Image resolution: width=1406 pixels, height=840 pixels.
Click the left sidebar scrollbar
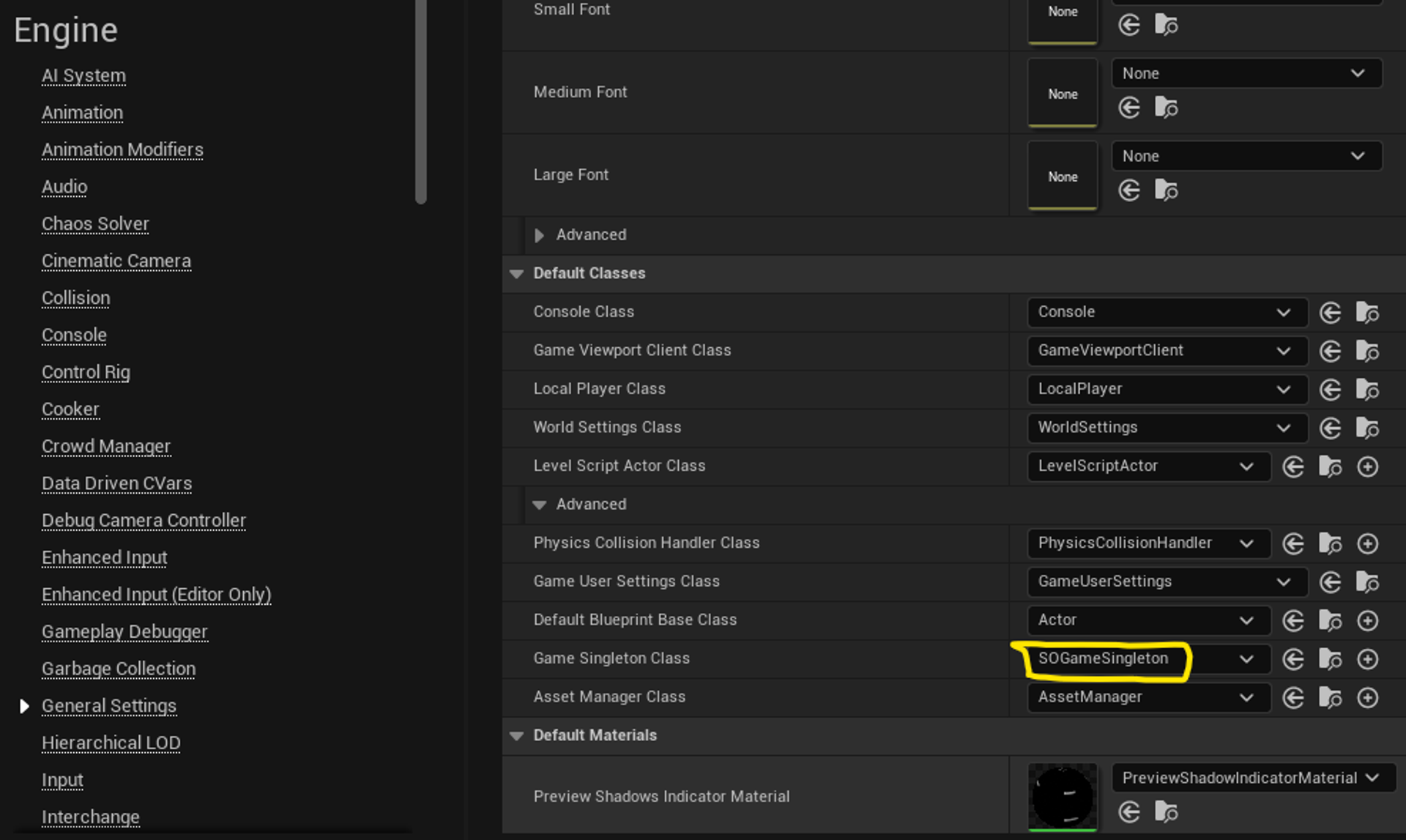(x=420, y=103)
